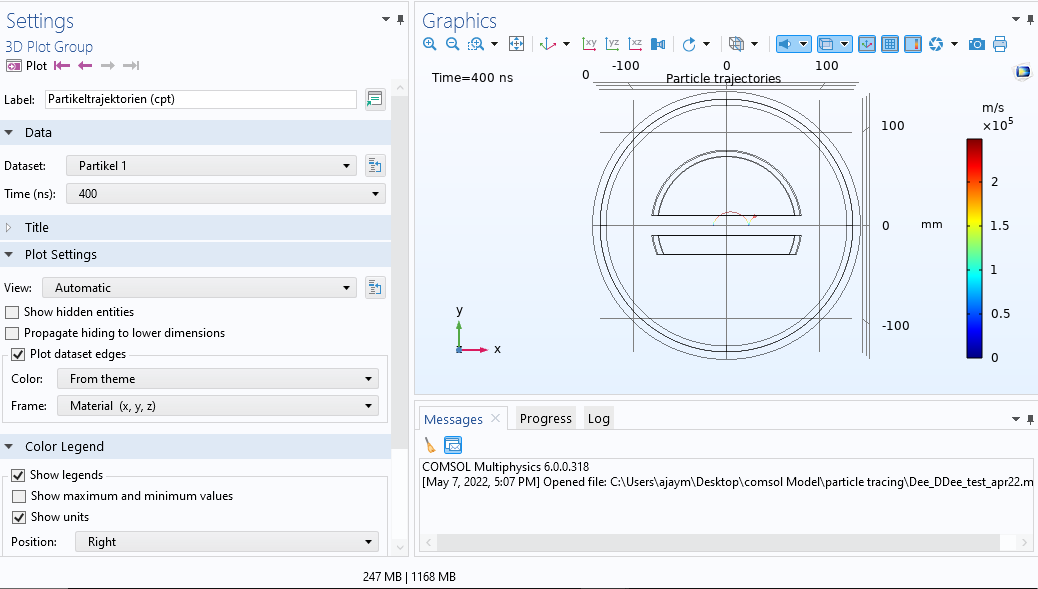Open the Time (ns) dropdown
The width and height of the screenshot is (1038, 589).
pos(225,194)
